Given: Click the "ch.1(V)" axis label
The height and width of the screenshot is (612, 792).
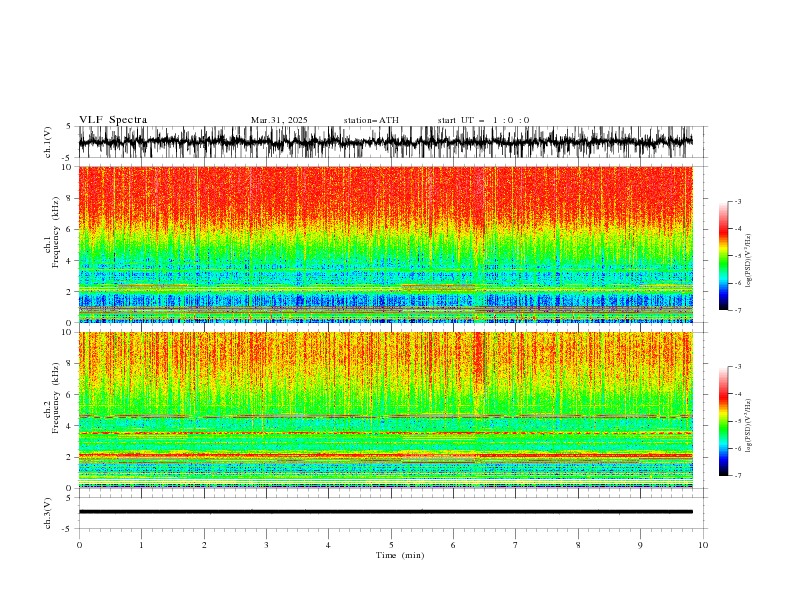Looking at the screenshot, I should [48, 142].
